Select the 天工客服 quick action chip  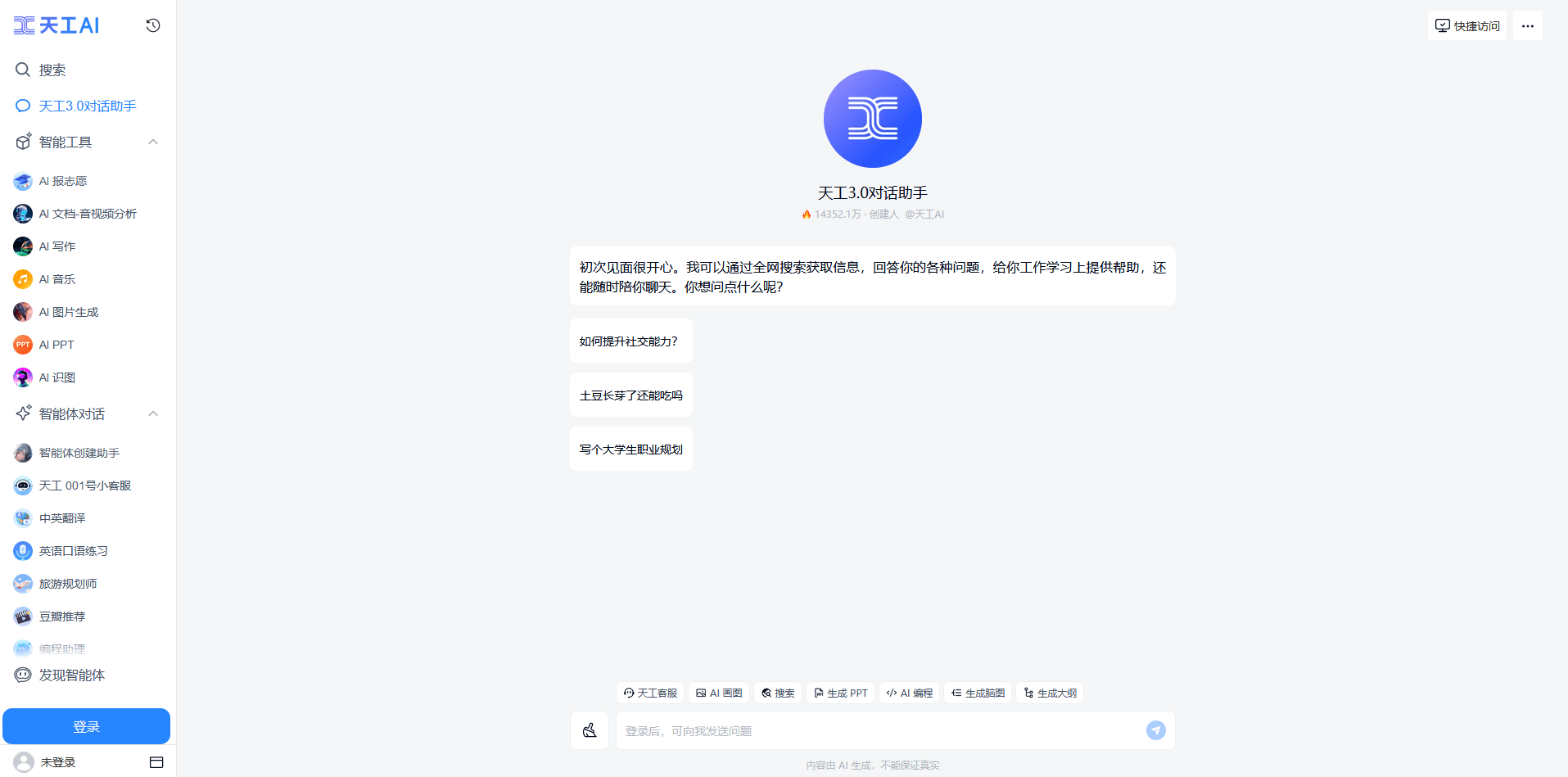[x=650, y=693]
